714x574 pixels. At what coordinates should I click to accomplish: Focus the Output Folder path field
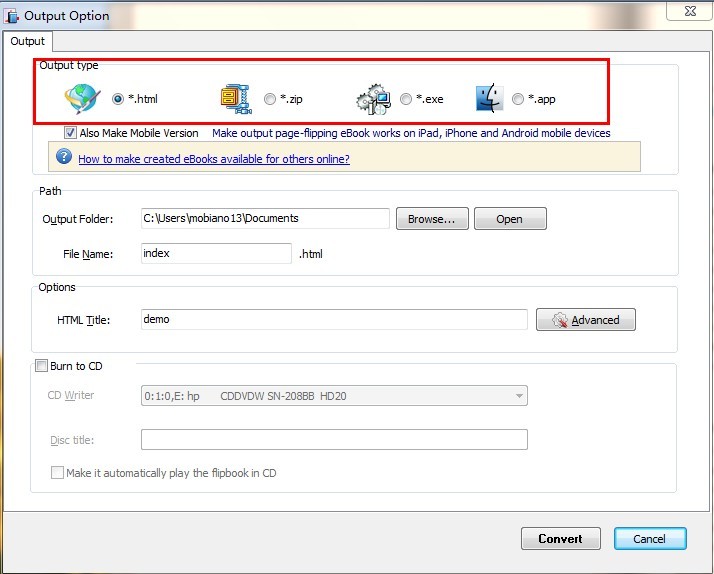265,218
